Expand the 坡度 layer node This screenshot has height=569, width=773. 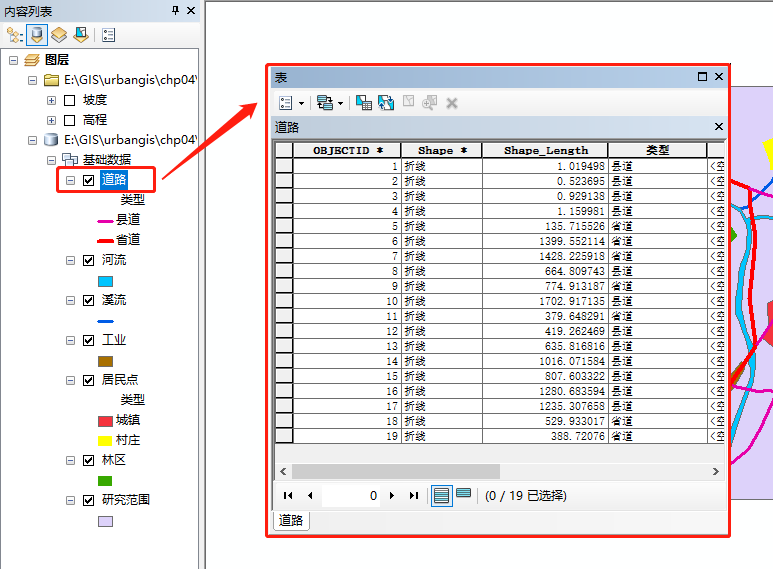click(51, 101)
